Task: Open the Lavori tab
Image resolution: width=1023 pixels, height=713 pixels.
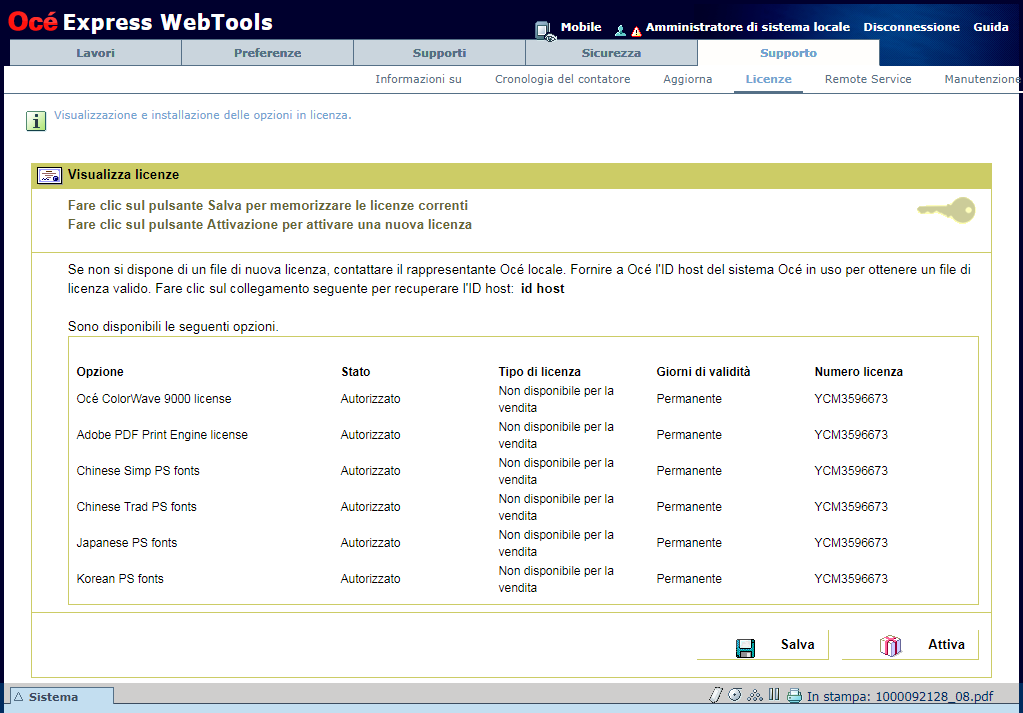Action: coord(95,53)
